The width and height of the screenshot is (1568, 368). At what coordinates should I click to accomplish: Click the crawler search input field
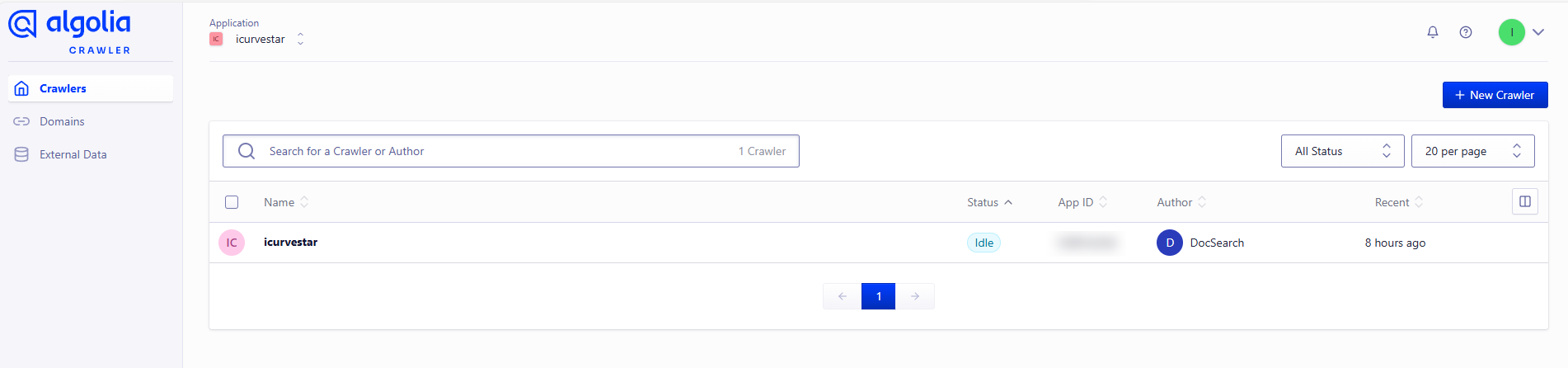(495, 151)
